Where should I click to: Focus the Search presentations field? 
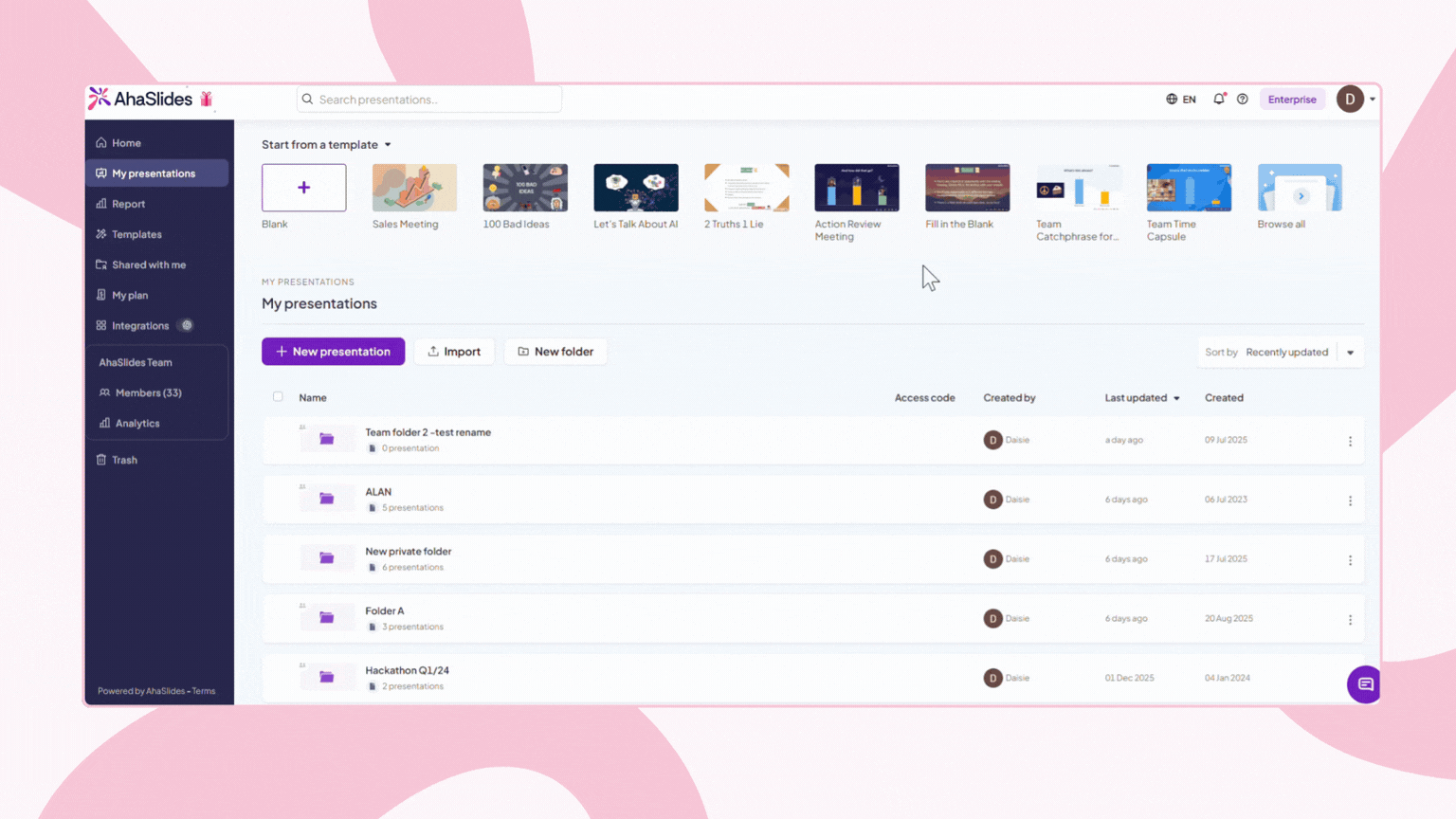click(x=429, y=99)
